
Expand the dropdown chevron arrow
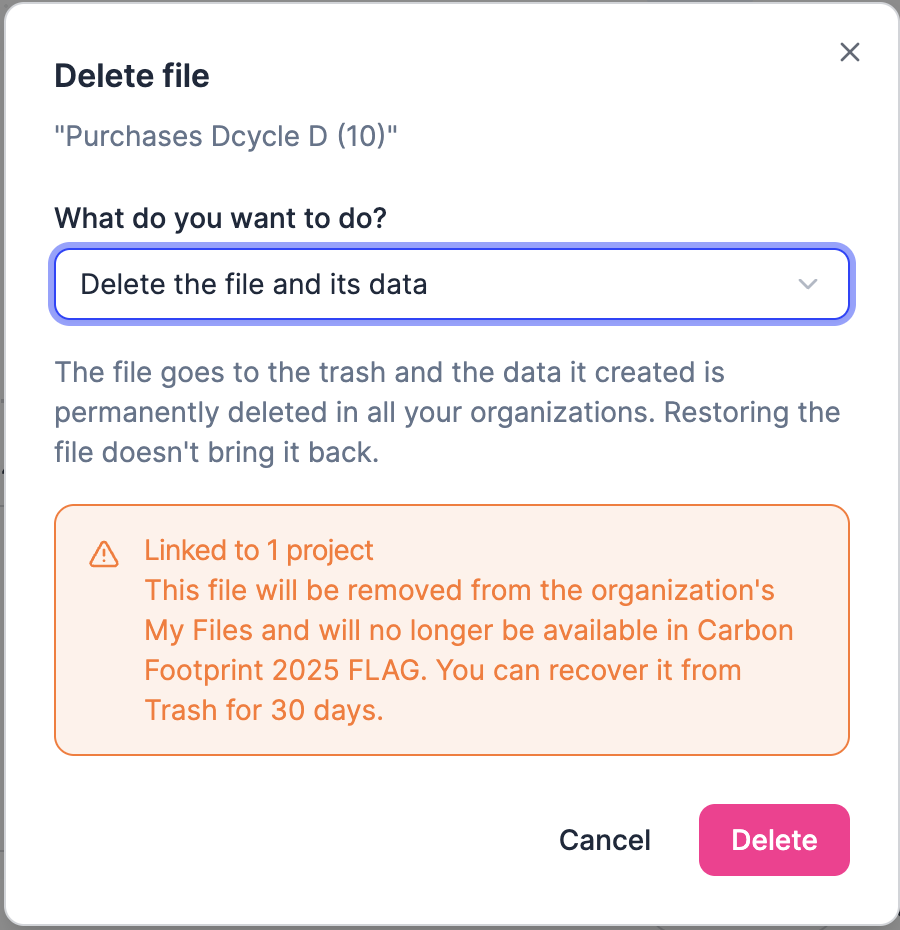click(x=807, y=284)
